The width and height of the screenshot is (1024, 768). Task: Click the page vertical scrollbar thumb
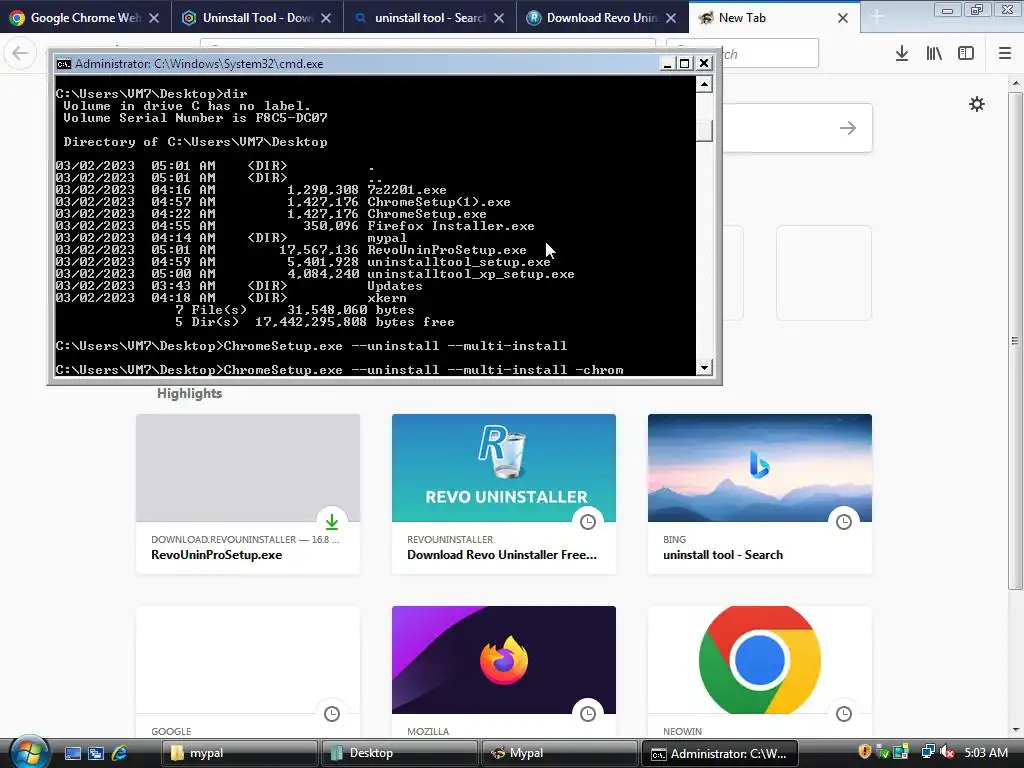click(x=1016, y=340)
